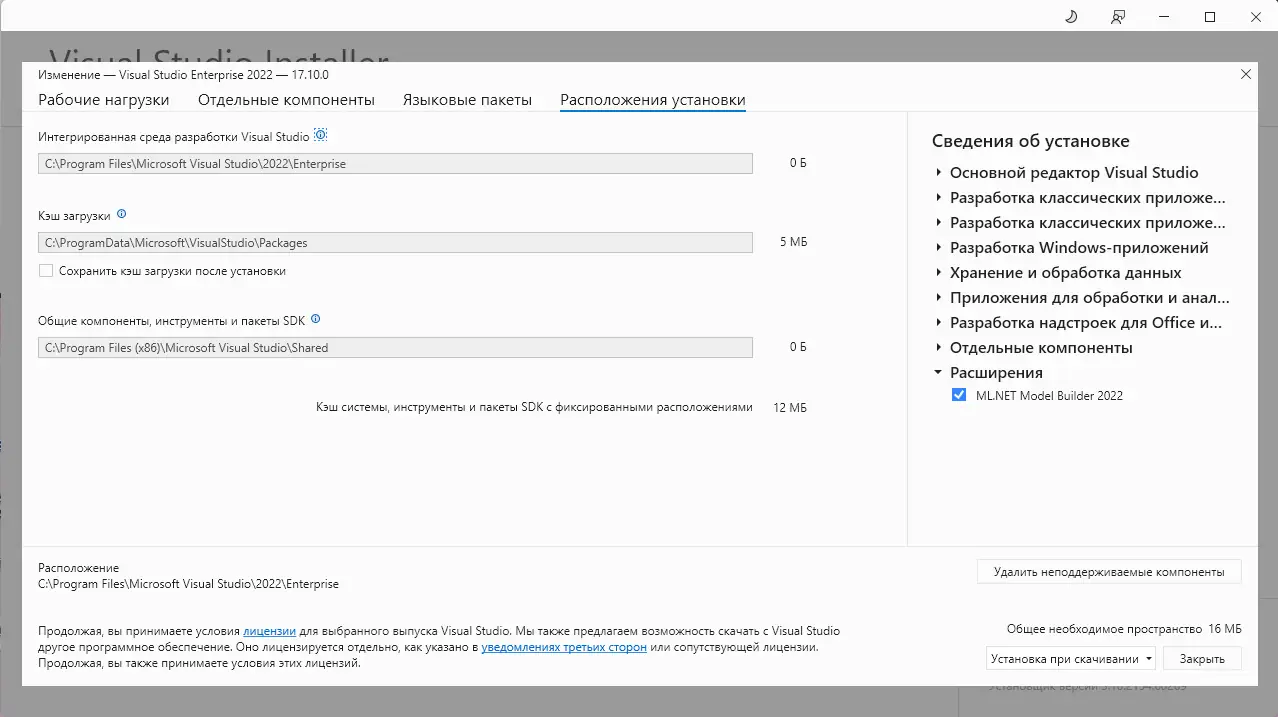Enable Сохранить кэш загрузки после установки checkbox
1278x717 pixels.
tap(46, 271)
